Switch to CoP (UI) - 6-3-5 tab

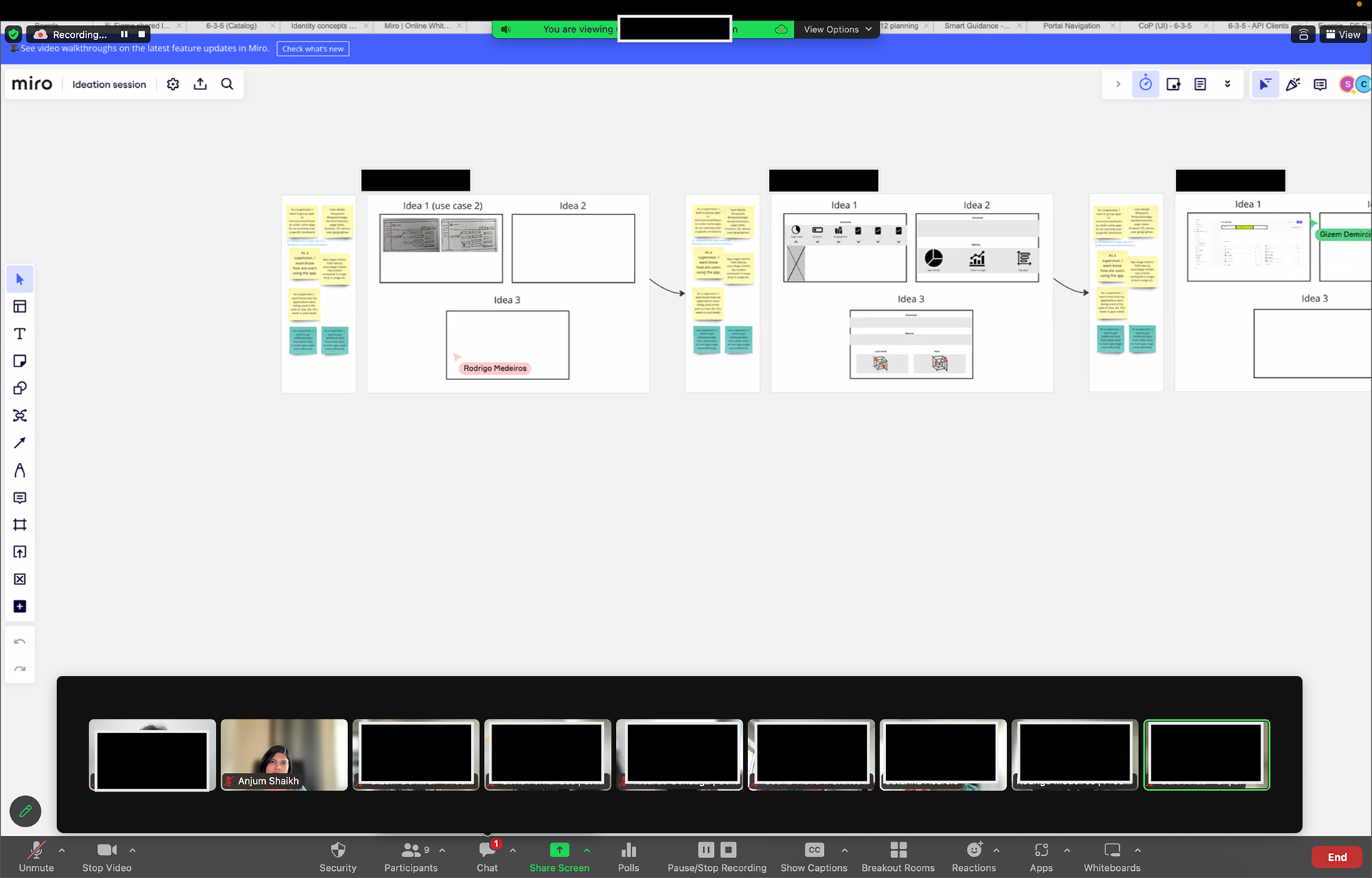(1165, 26)
